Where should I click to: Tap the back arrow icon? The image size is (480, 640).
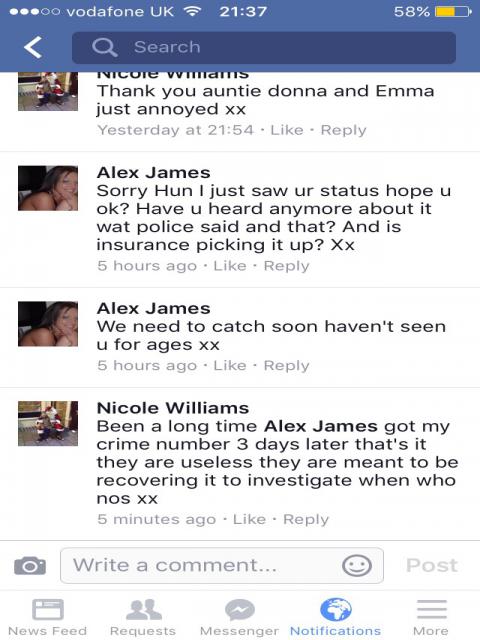click(x=33, y=47)
